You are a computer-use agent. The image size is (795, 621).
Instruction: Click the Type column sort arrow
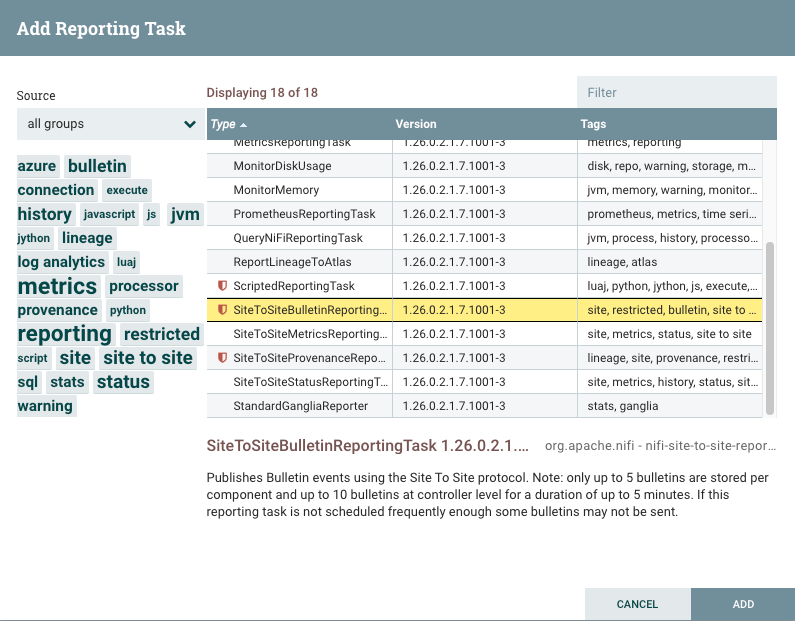point(244,125)
